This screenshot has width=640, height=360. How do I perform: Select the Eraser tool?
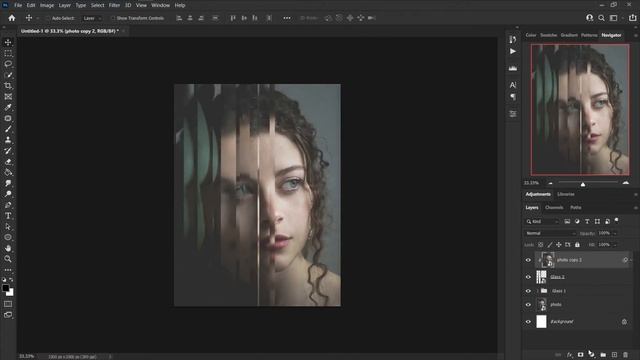point(8,162)
